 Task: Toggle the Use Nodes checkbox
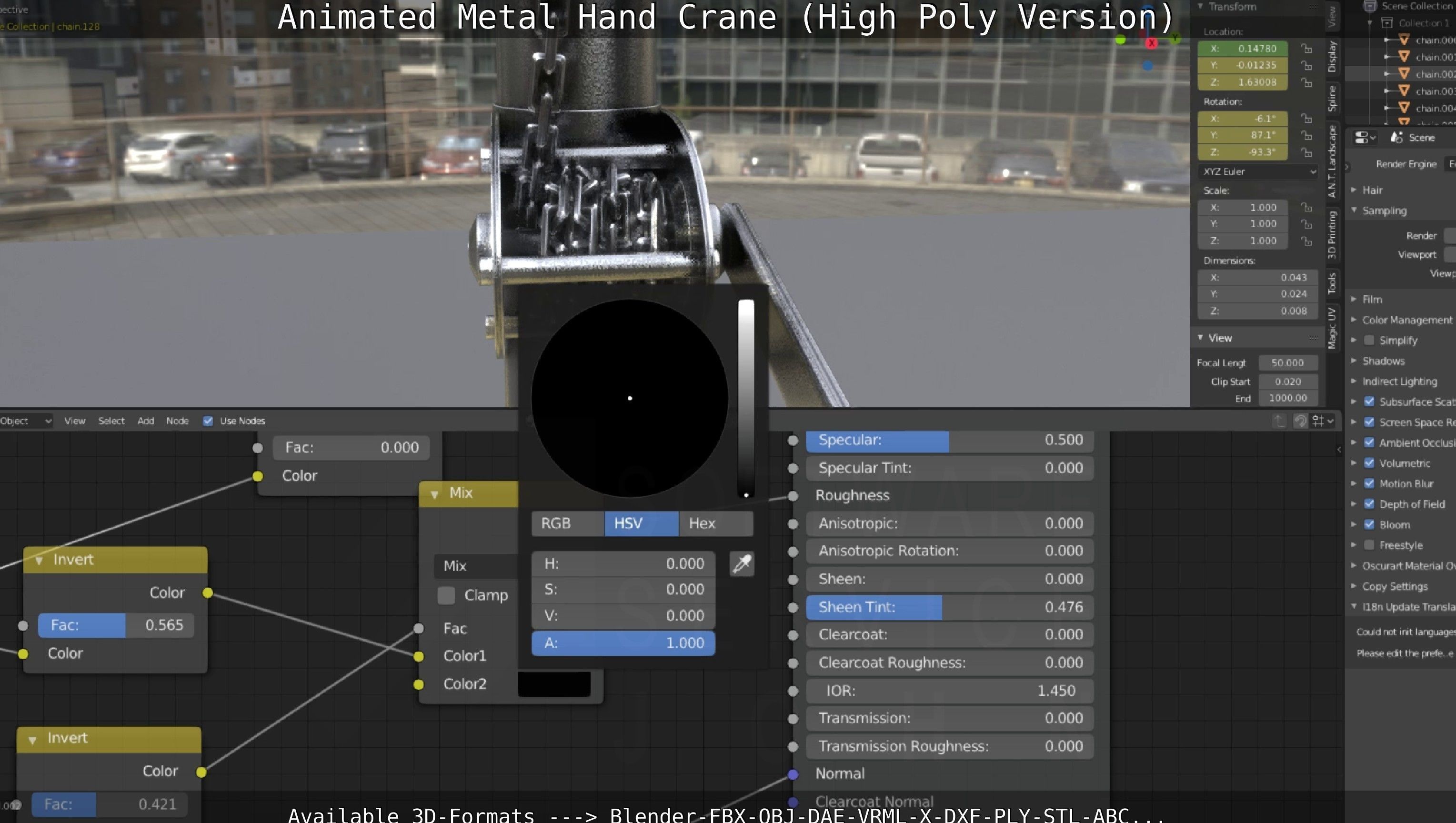208,421
